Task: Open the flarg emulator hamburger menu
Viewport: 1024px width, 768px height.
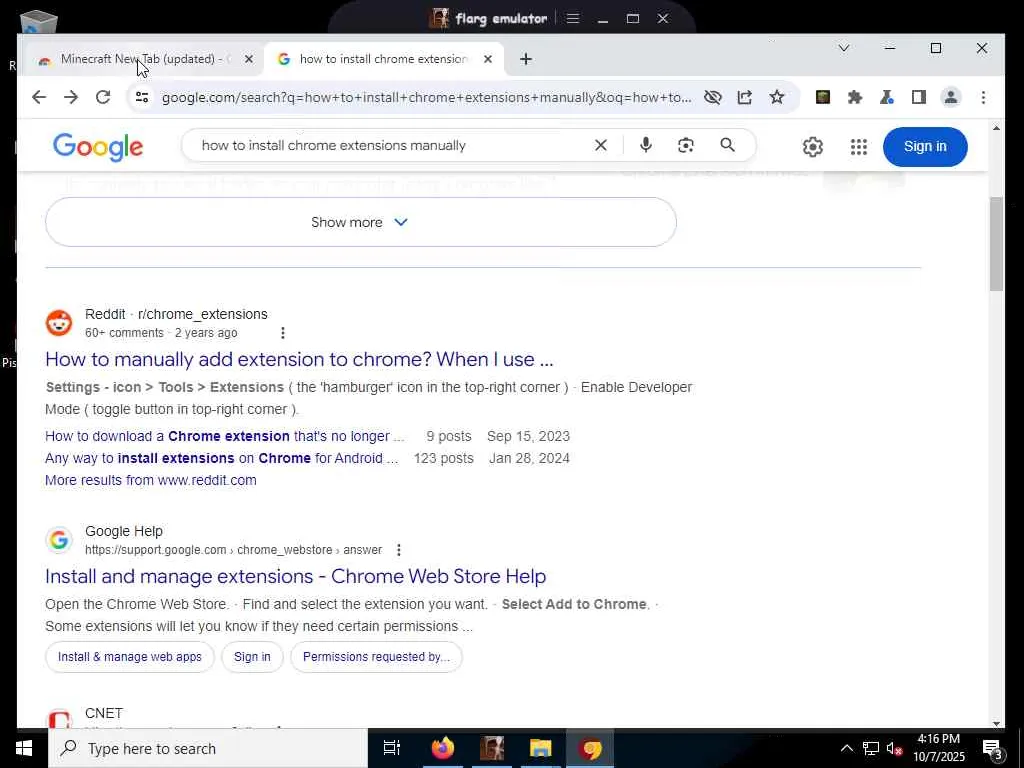Action: 573,18
